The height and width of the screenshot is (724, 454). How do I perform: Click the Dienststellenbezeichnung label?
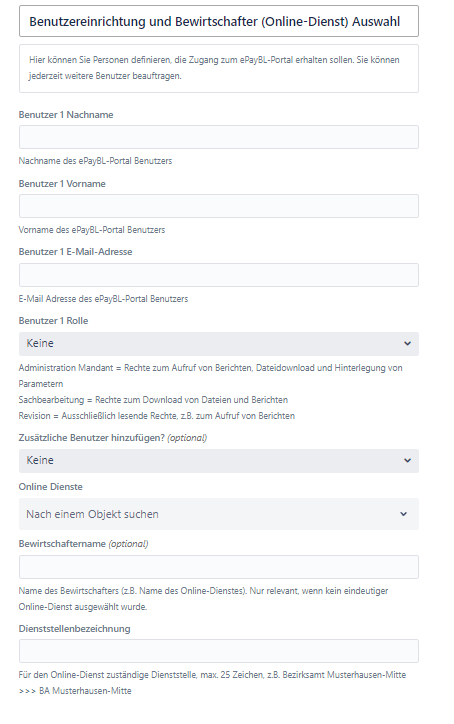point(74,628)
